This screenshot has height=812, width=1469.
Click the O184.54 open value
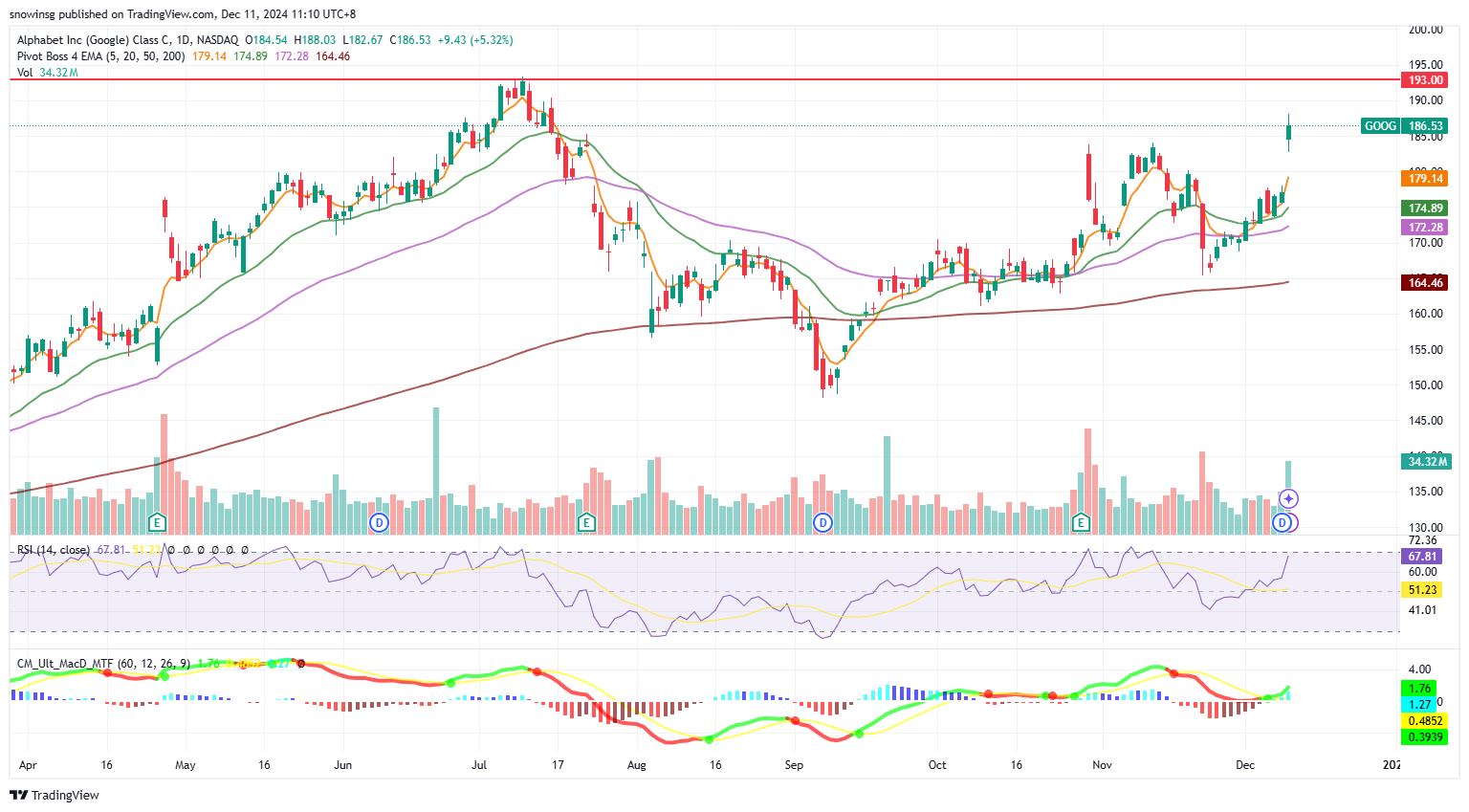tap(267, 40)
